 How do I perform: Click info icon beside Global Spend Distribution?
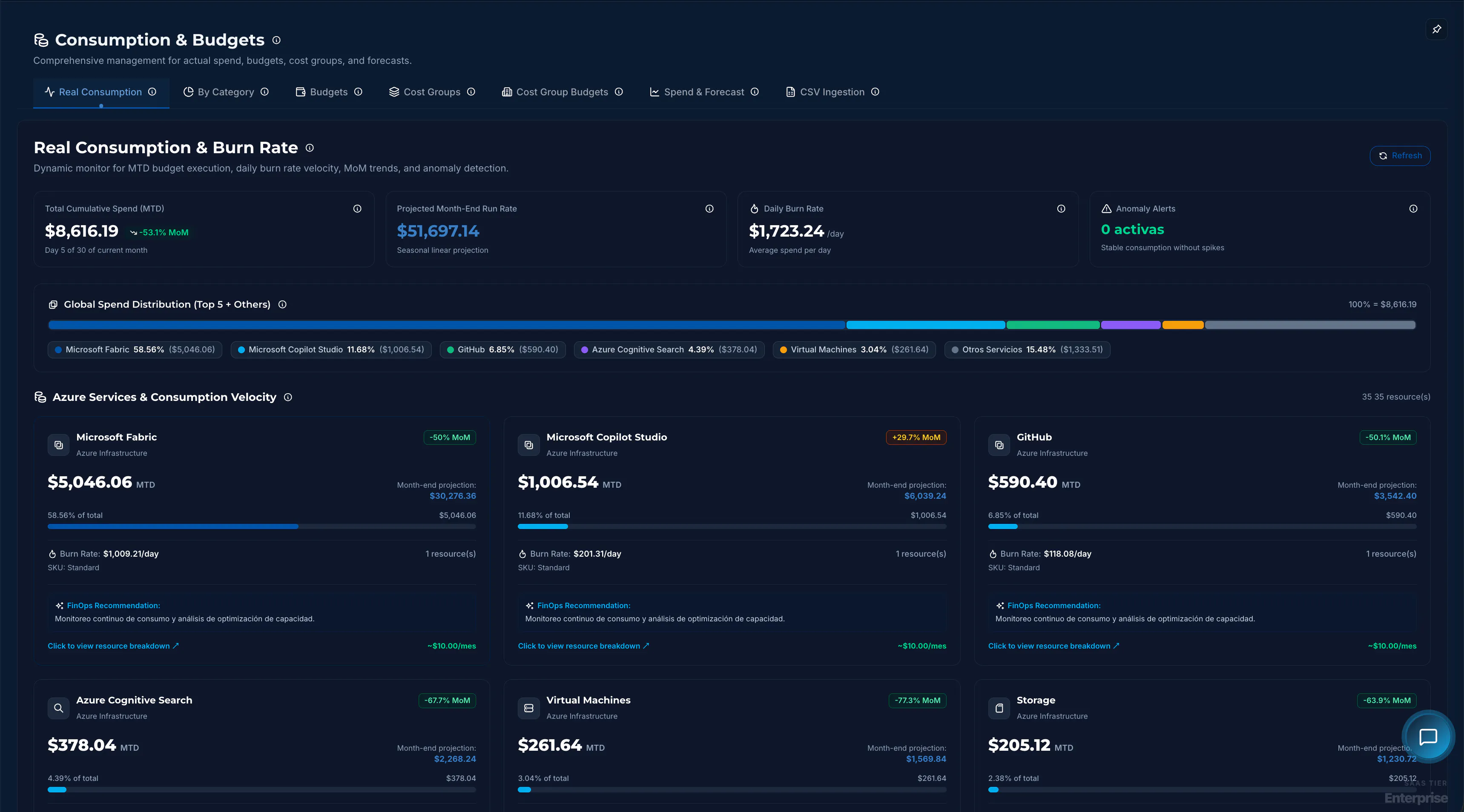(282, 304)
